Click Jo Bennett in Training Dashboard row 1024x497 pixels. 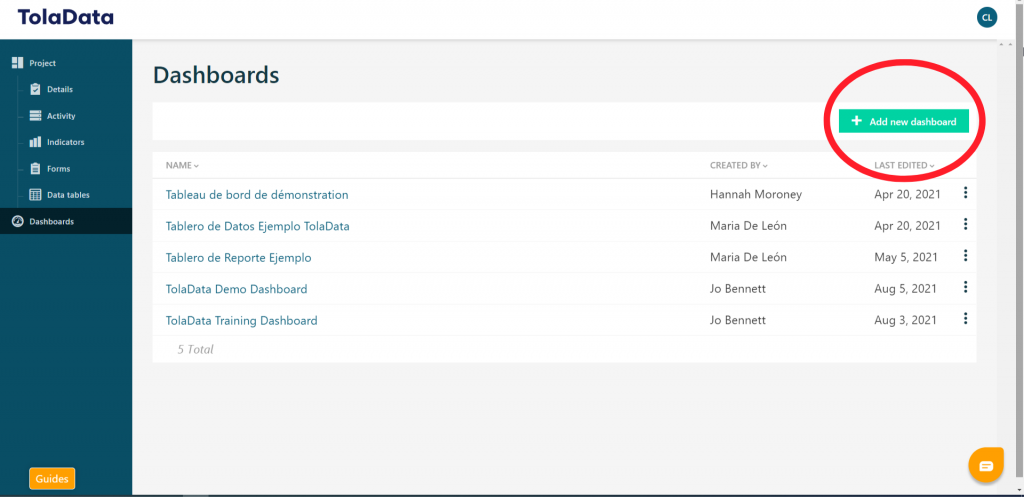[x=738, y=320]
